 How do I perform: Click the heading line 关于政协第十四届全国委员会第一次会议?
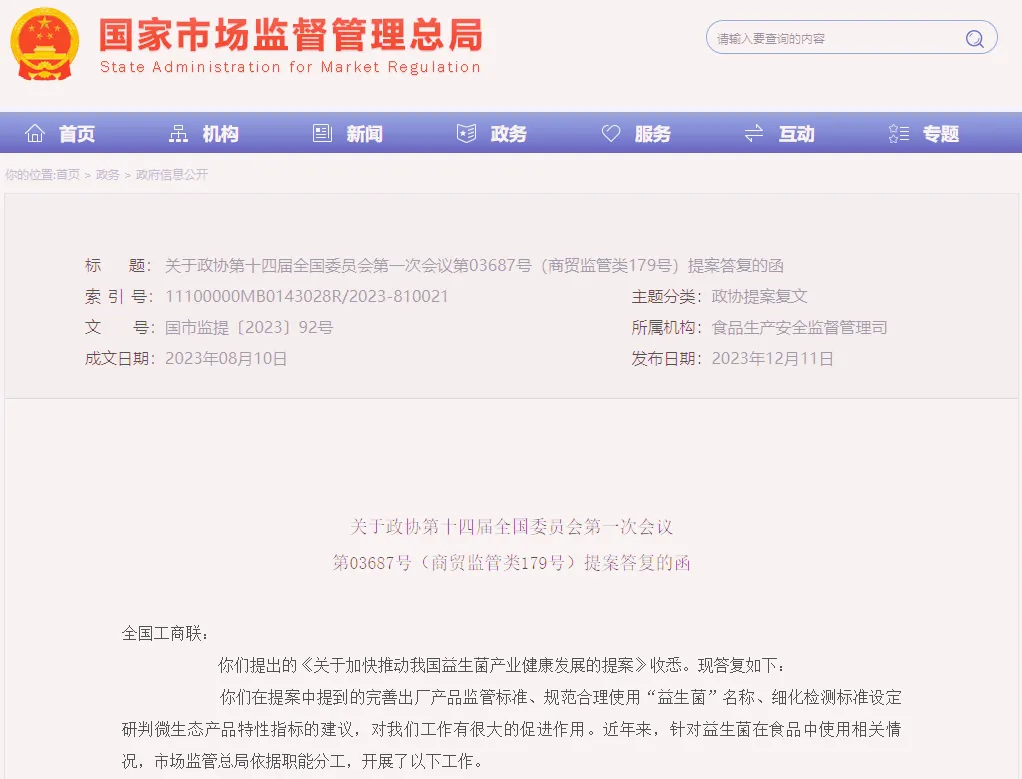(x=511, y=527)
